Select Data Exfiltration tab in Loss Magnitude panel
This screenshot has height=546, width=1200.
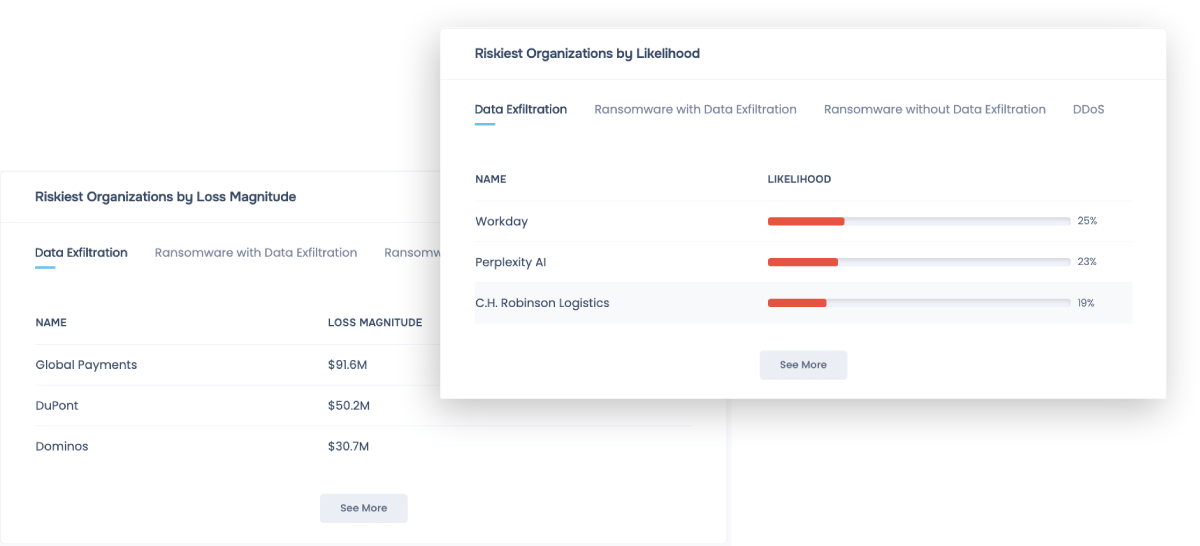81,253
